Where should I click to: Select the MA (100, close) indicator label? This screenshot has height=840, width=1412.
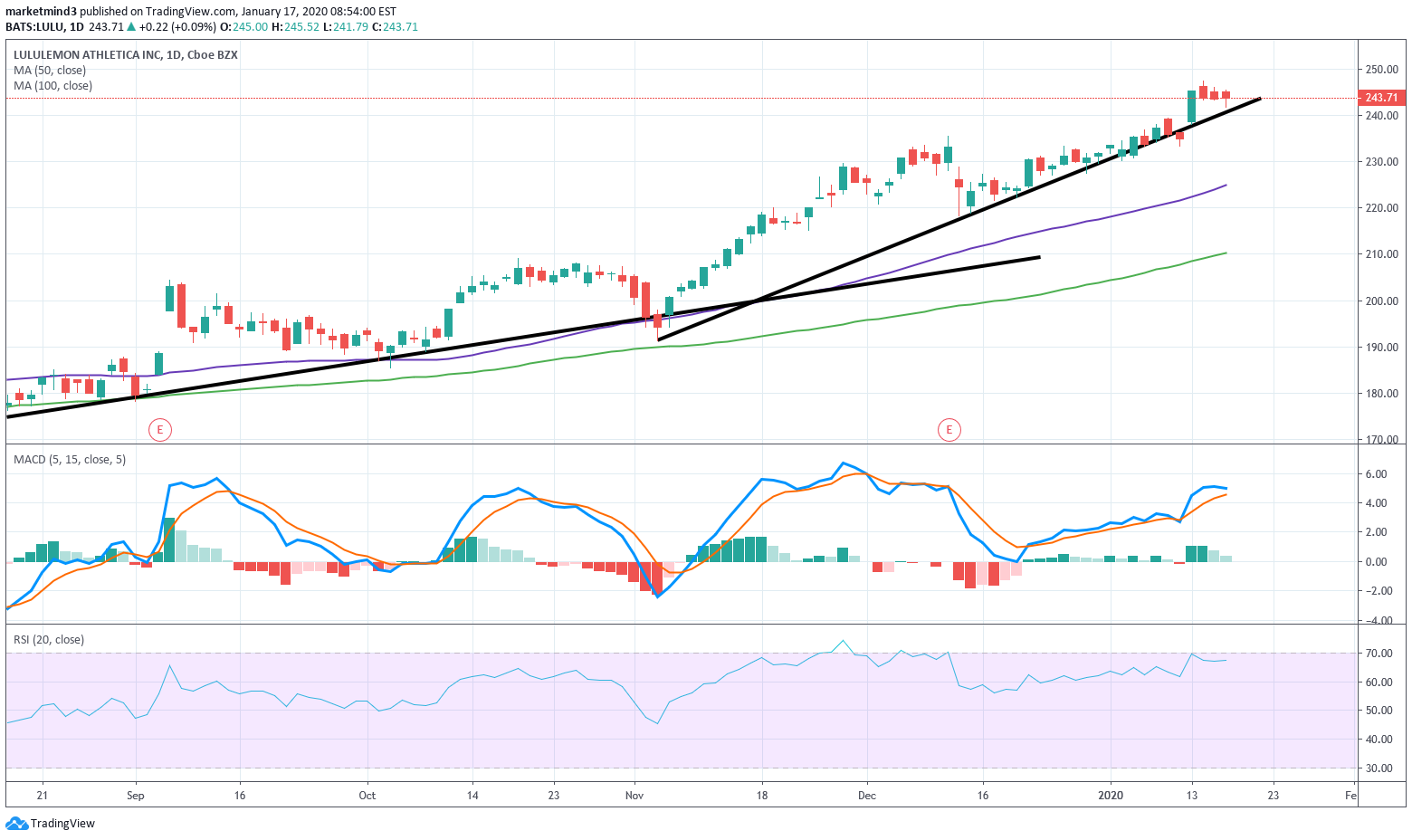coord(52,86)
